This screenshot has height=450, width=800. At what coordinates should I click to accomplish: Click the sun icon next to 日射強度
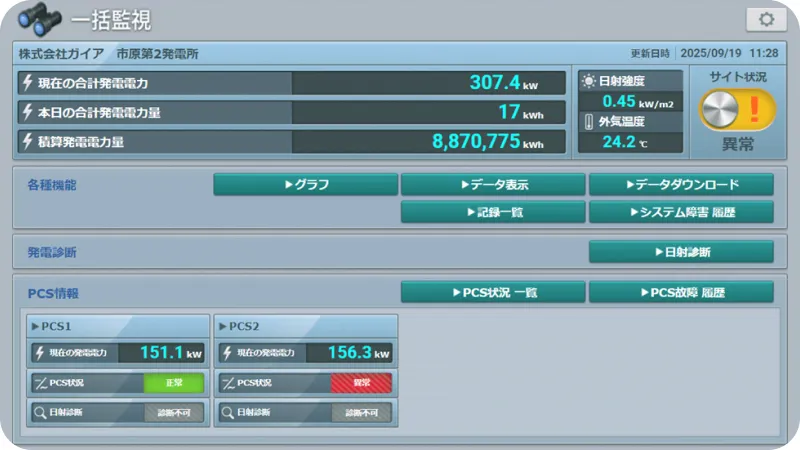(588, 81)
